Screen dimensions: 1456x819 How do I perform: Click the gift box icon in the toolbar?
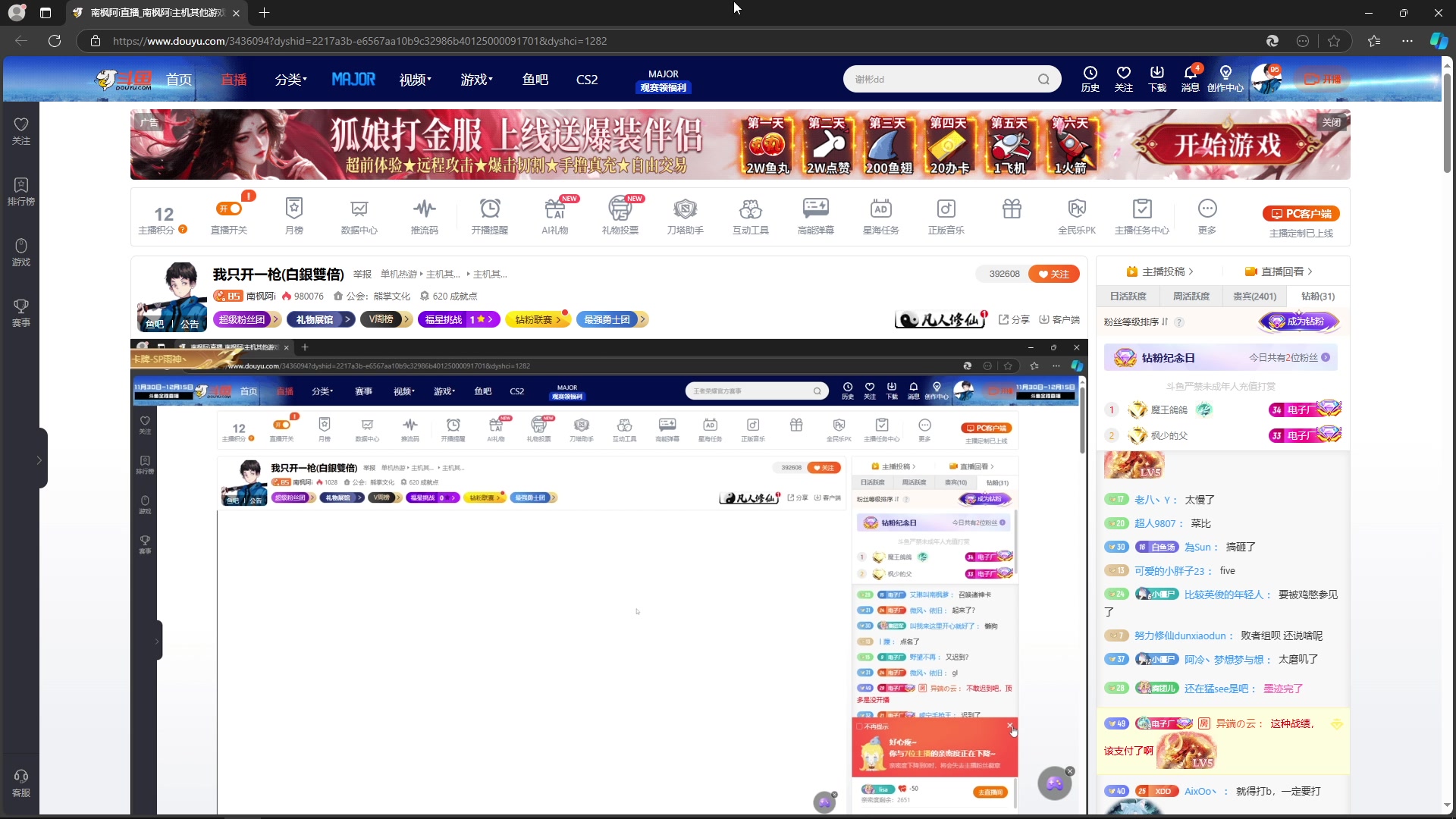click(x=1012, y=209)
